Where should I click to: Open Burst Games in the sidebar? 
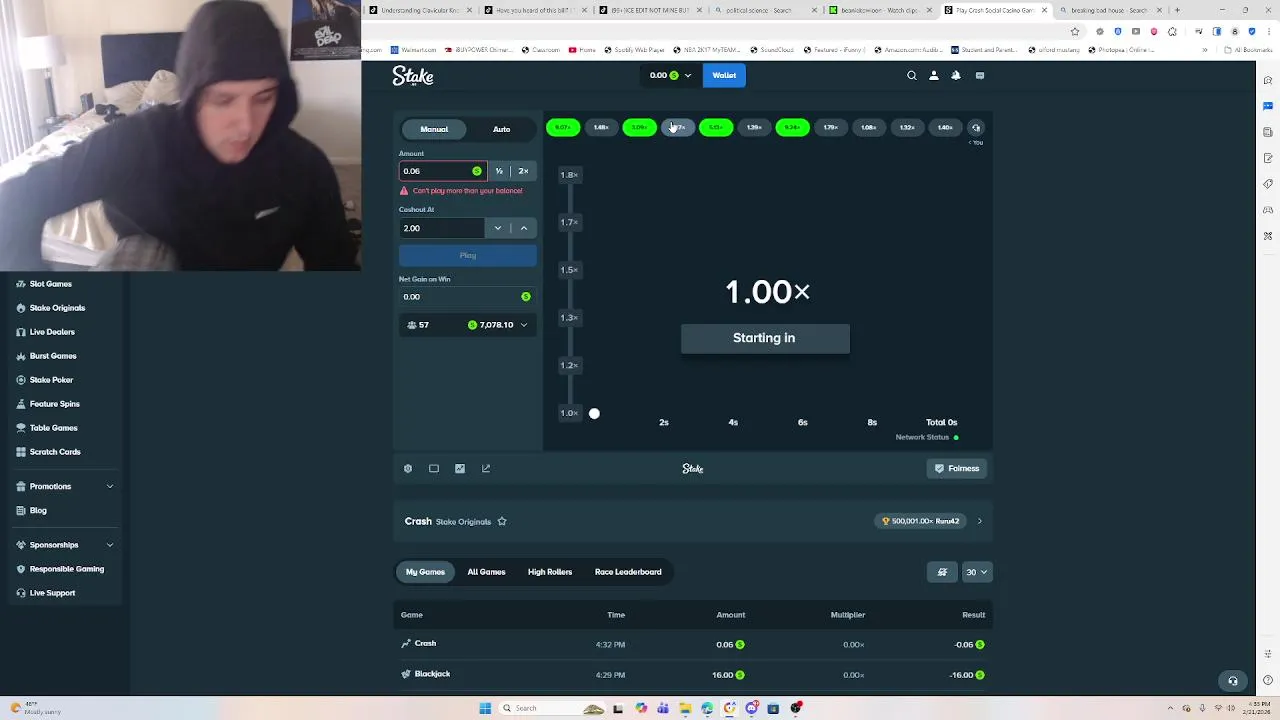[x=53, y=356]
